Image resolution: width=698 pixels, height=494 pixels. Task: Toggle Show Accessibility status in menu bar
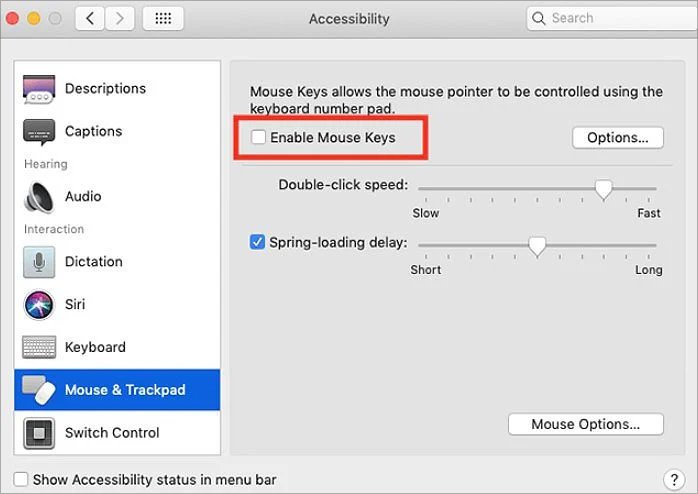point(21,480)
